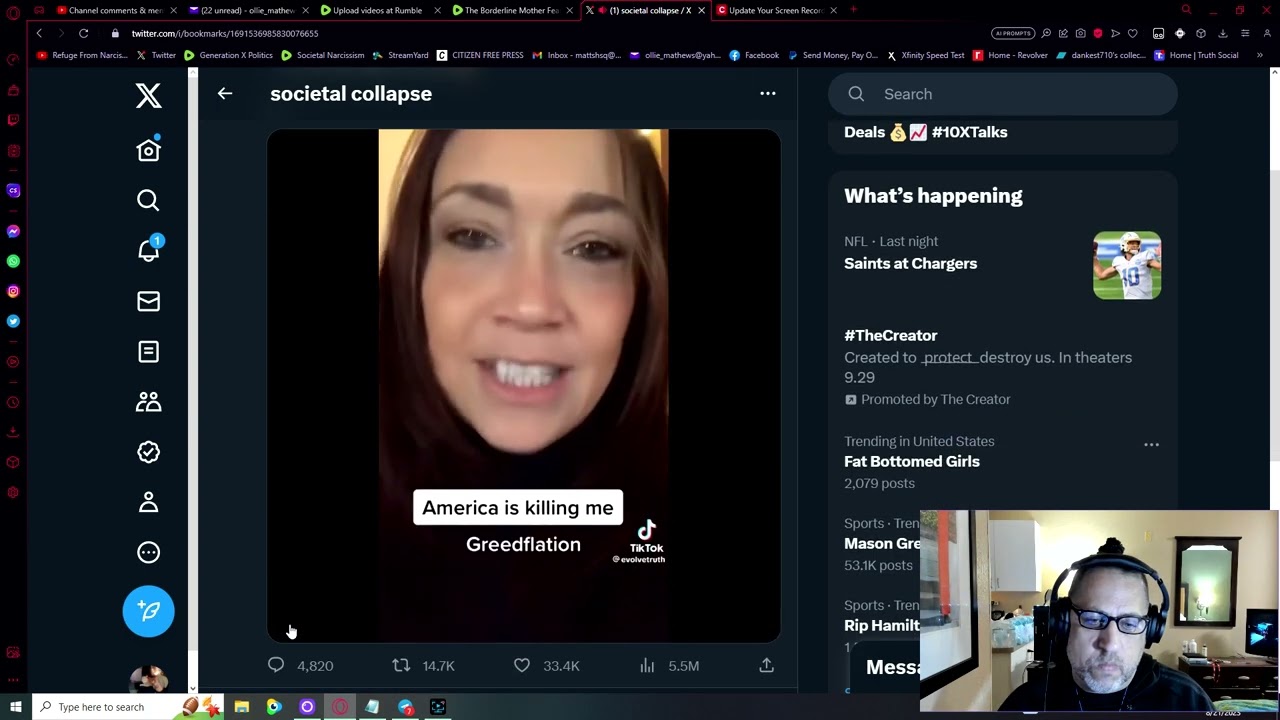Open the 'Generation X Politics' bookmark
This screenshot has width=1280, height=720.
[228, 55]
